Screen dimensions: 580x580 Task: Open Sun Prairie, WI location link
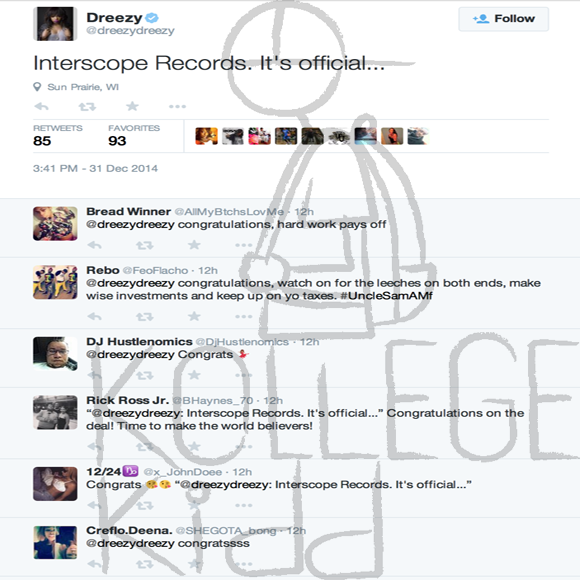point(83,87)
